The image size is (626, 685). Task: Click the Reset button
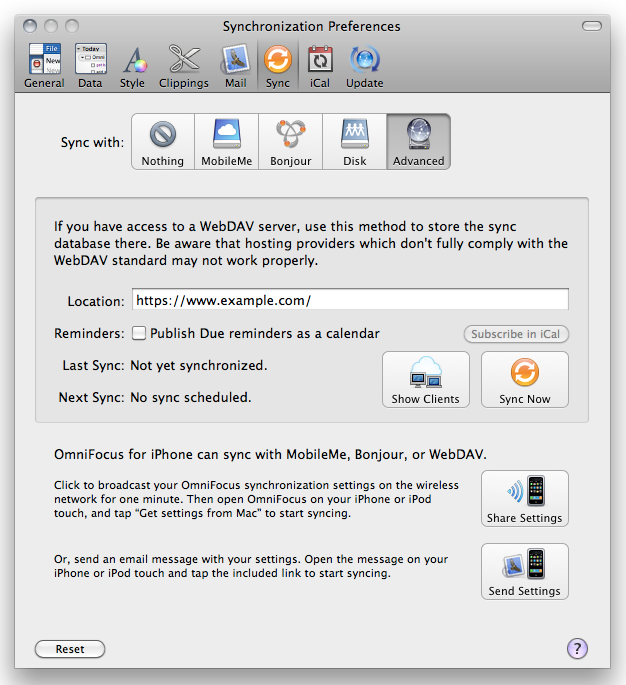70,649
